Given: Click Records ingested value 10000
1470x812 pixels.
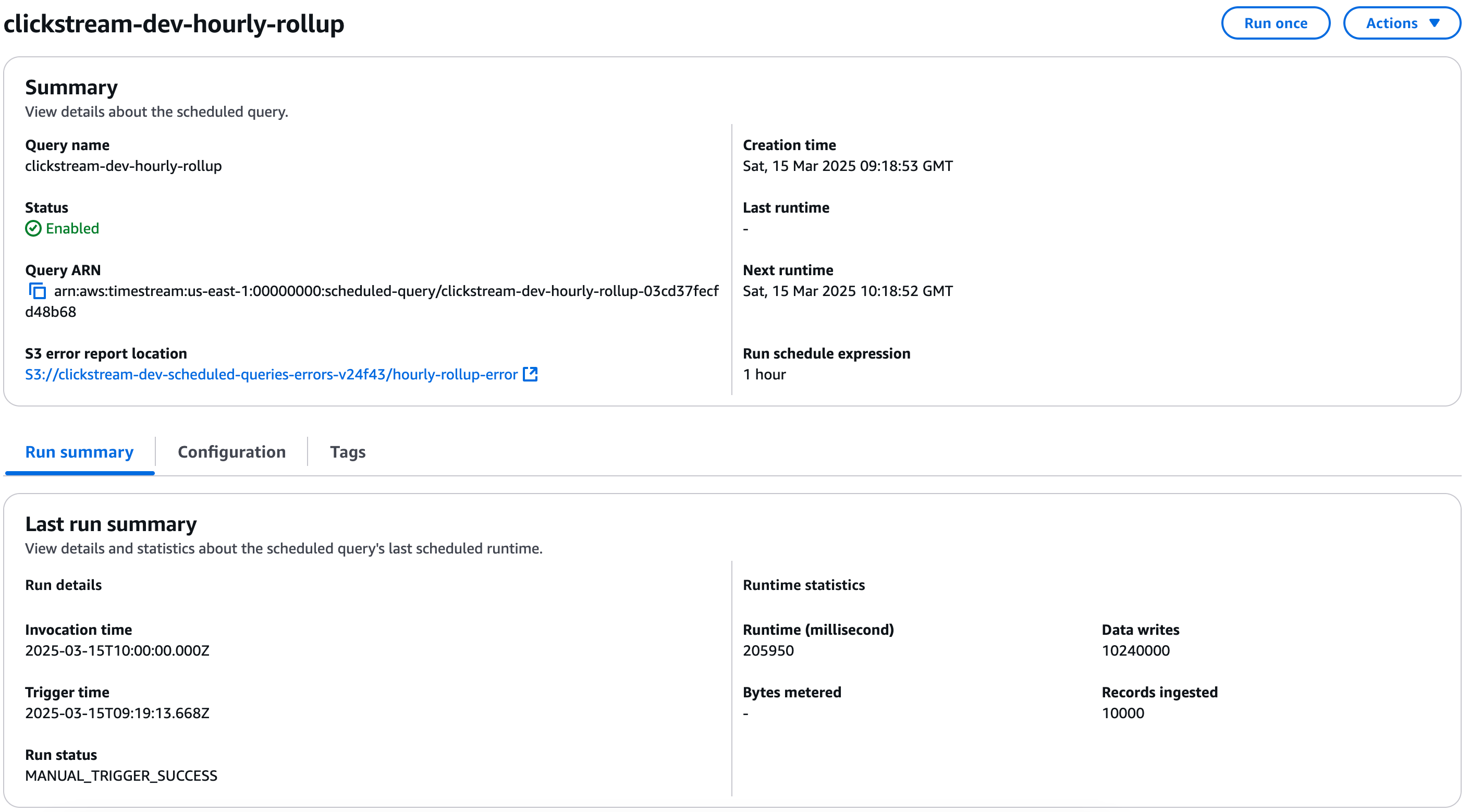Looking at the screenshot, I should tap(1122, 713).
